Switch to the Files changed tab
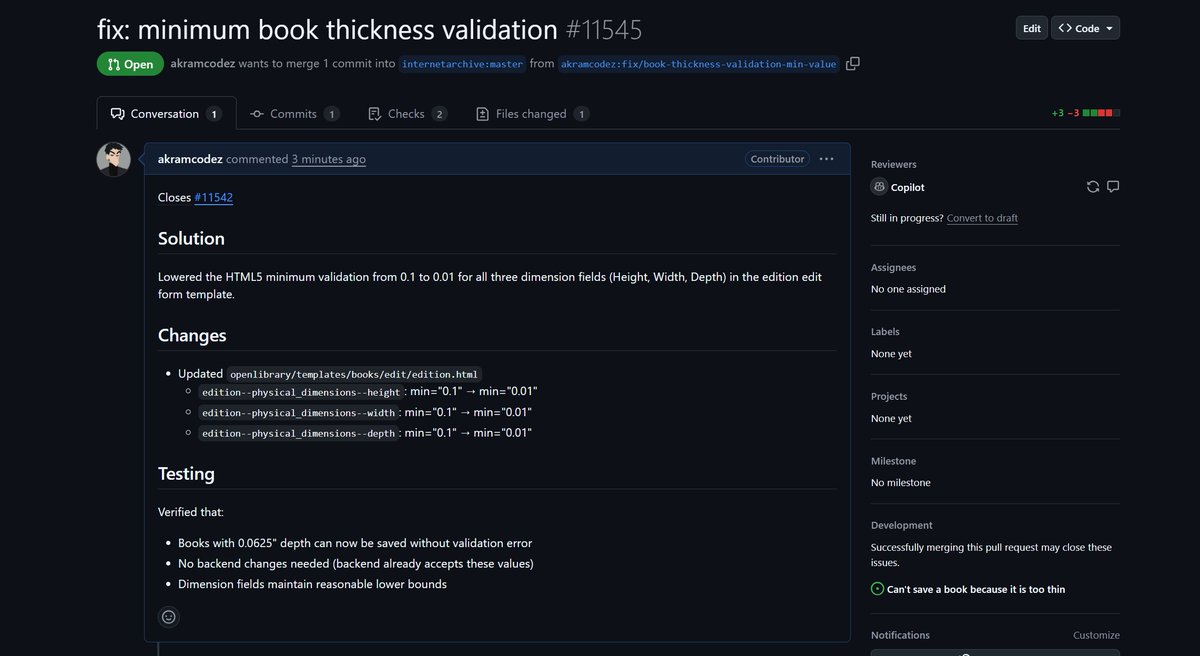The image size is (1200, 656). tap(532, 114)
